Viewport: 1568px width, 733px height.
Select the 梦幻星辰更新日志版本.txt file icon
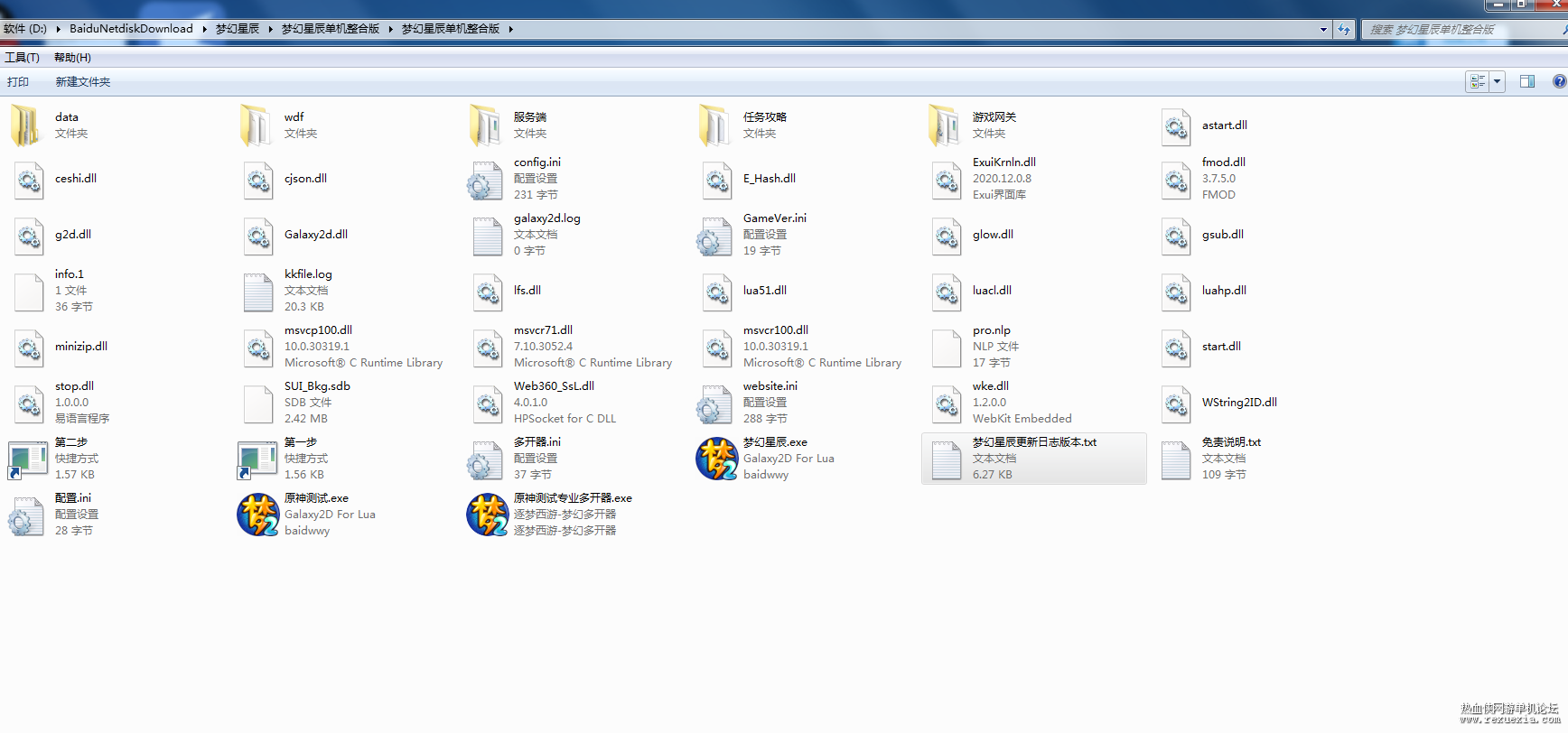[946, 459]
